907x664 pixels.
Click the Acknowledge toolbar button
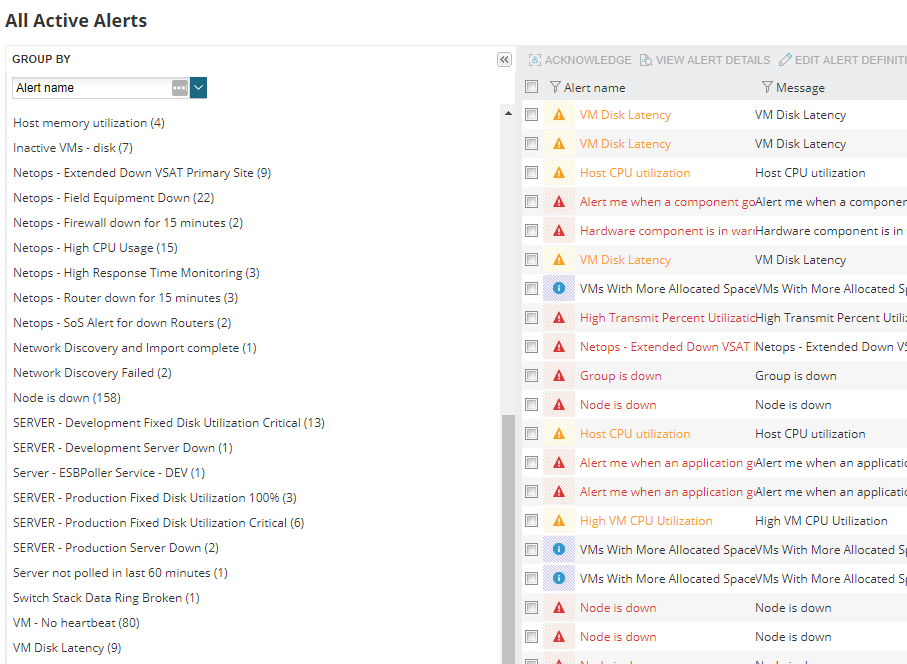point(580,60)
